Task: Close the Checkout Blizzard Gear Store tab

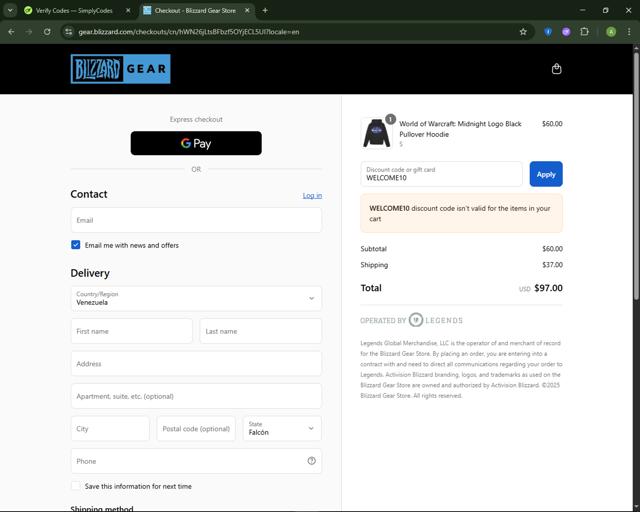Action: [x=247, y=11]
